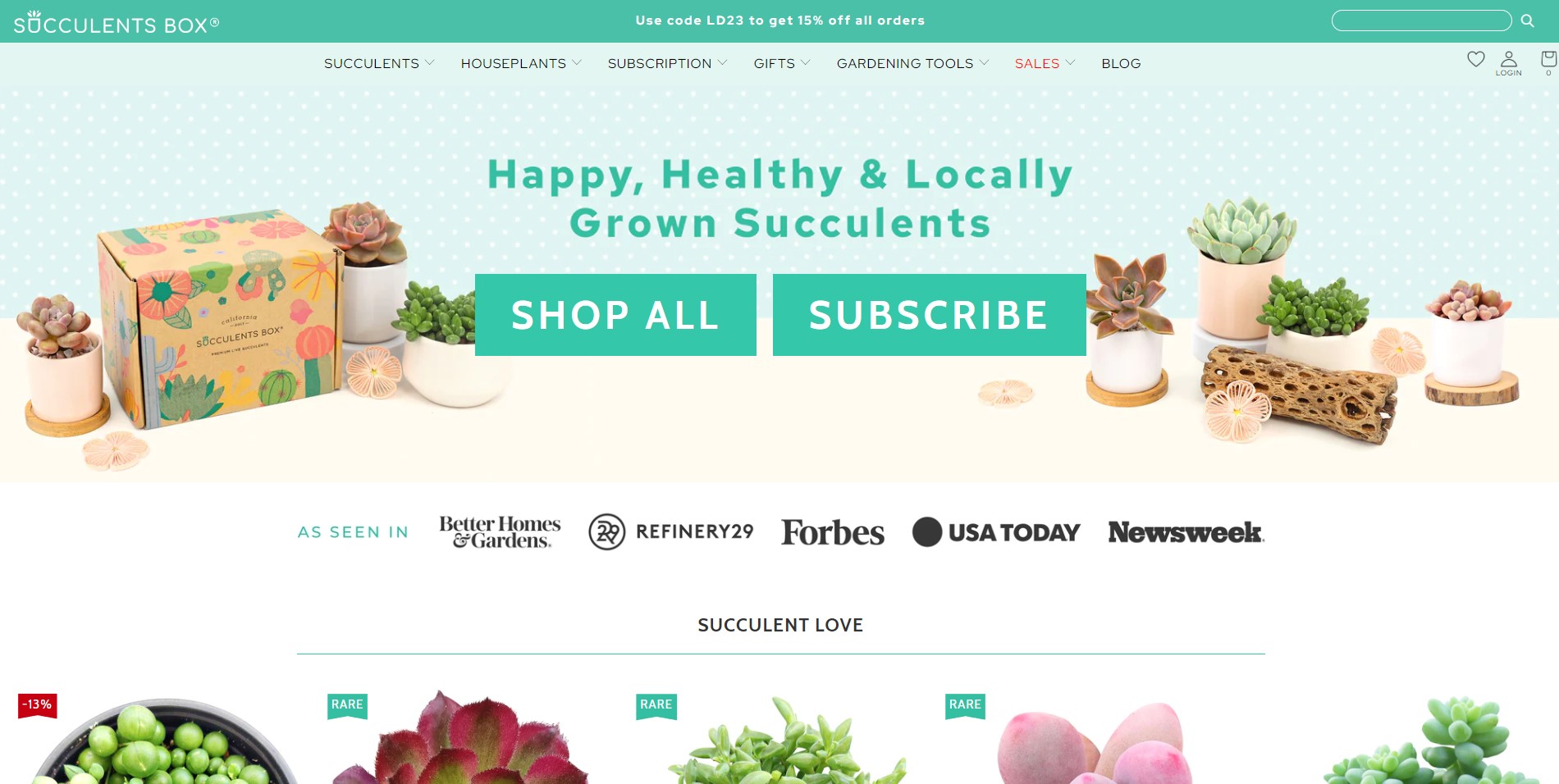This screenshot has height=784, width=1559.
Task: Click the Better Homes & Gardens logo
Action: 500,531
